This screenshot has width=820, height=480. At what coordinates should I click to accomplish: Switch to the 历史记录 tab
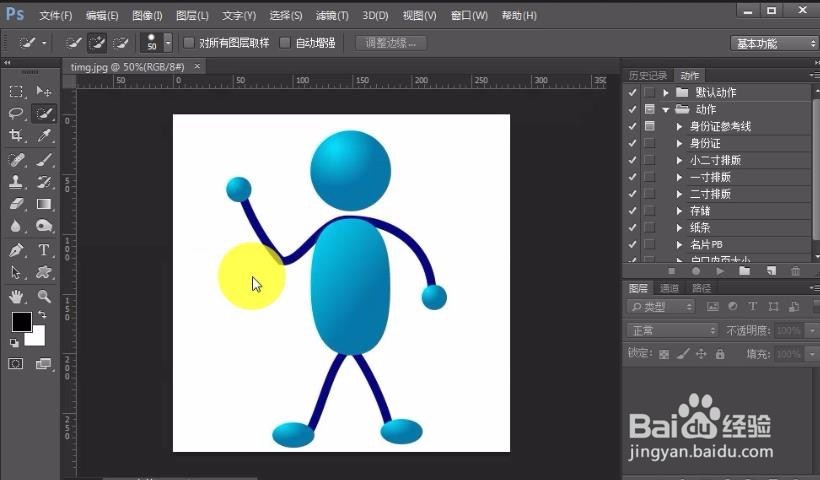[x=648, y=75]
